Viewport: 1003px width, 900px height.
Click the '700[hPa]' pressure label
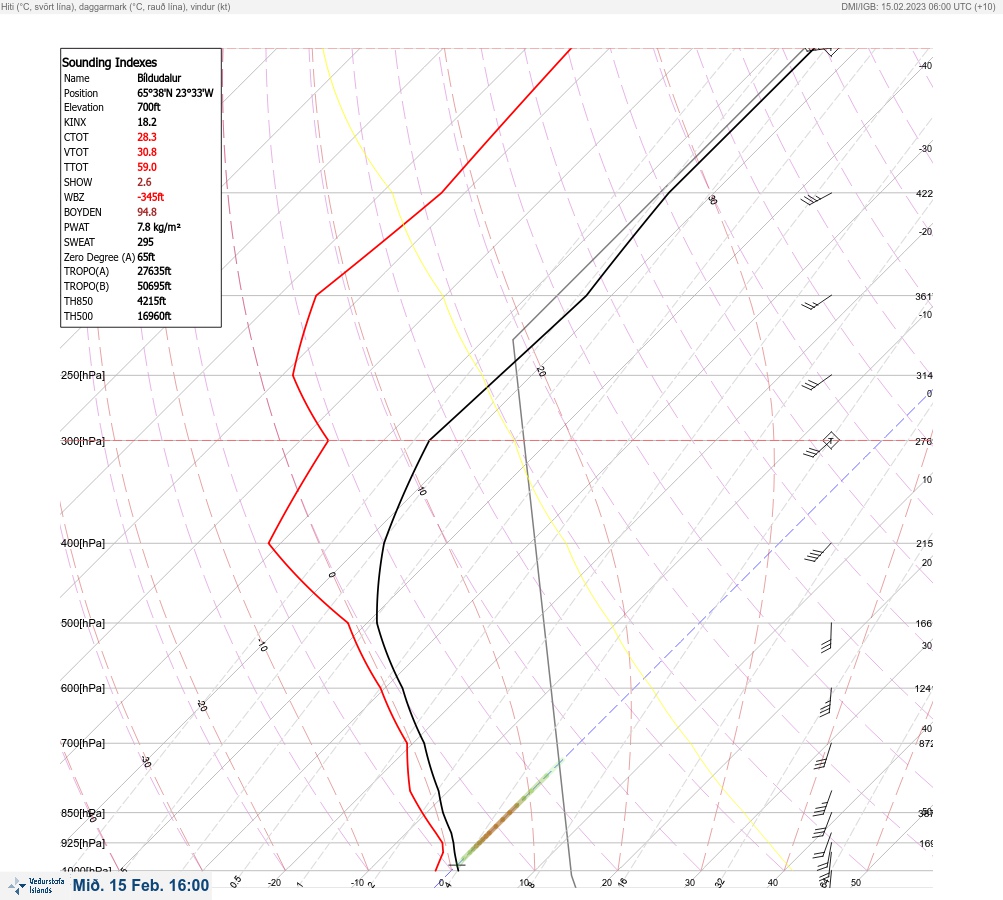[83, 743]
